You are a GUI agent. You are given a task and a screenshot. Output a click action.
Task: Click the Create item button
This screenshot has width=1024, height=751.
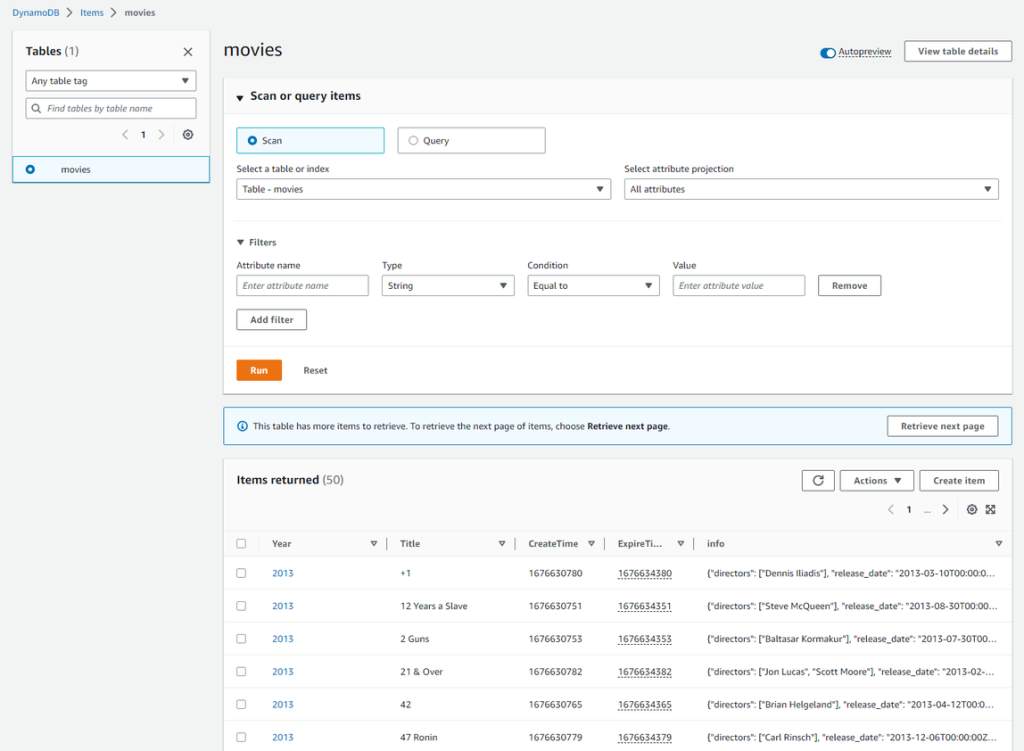pos(959,481)
